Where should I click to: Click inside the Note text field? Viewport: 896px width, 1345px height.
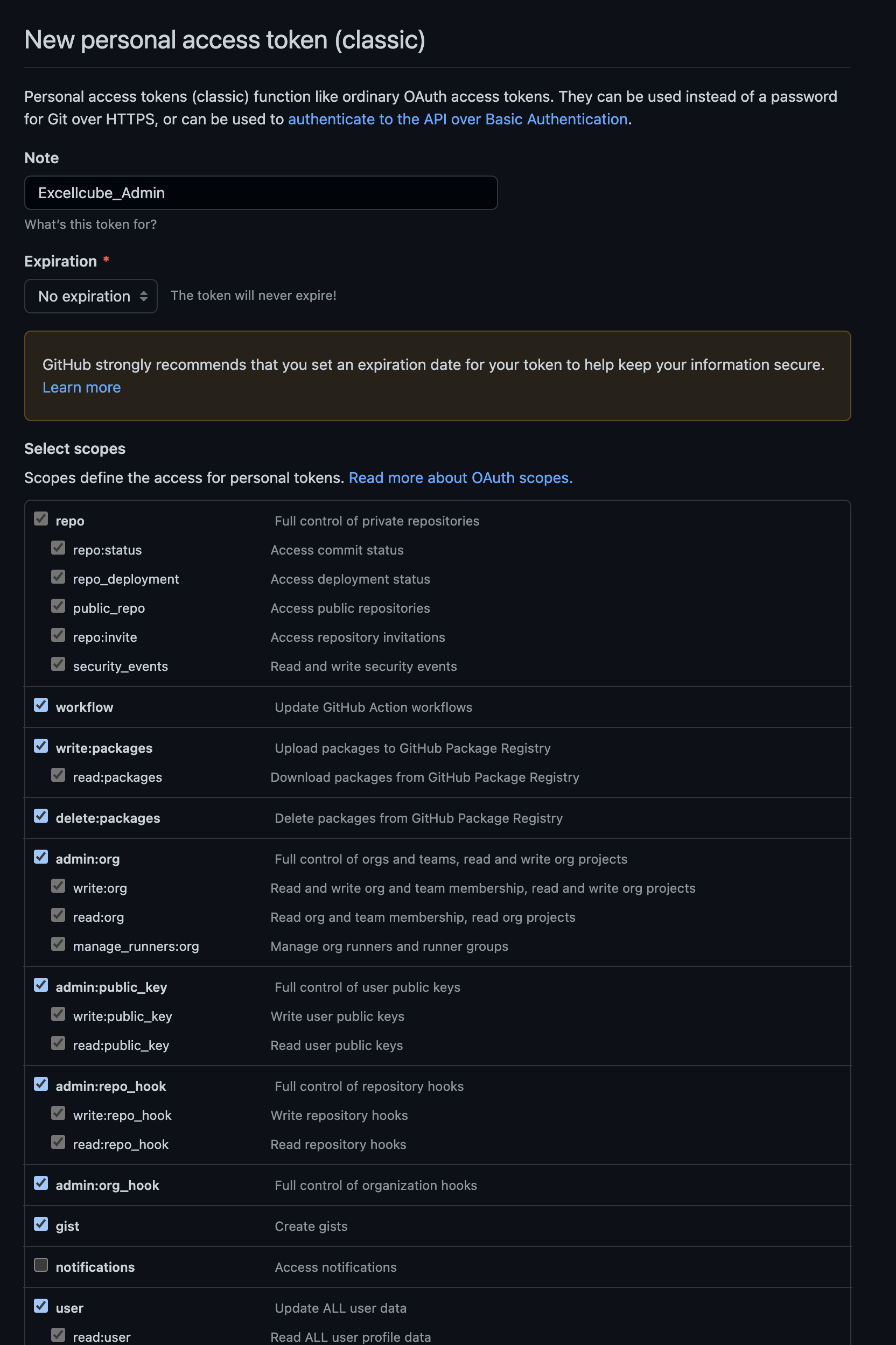(x=261, y=193)
